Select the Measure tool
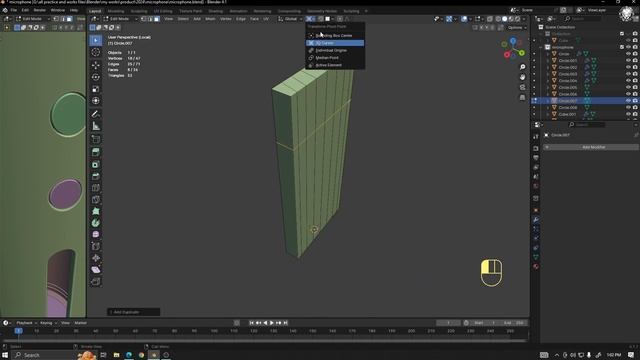 click(x=96, y=126)
